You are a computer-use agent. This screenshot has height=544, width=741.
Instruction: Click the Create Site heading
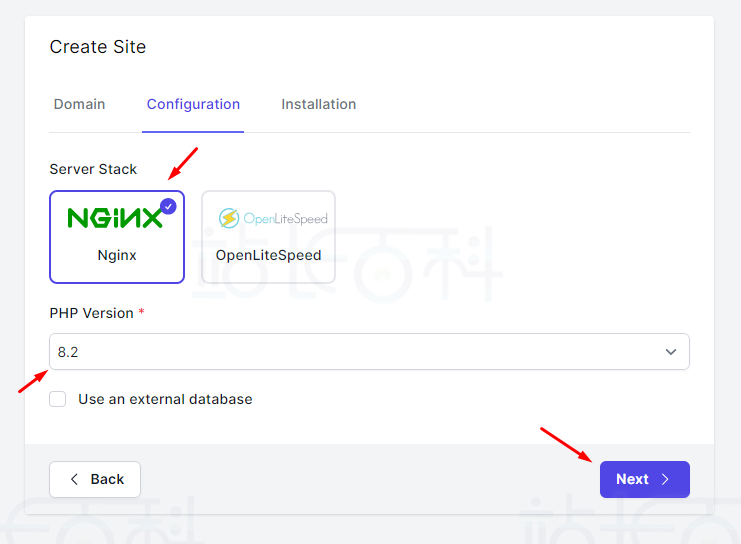[98, 47]
